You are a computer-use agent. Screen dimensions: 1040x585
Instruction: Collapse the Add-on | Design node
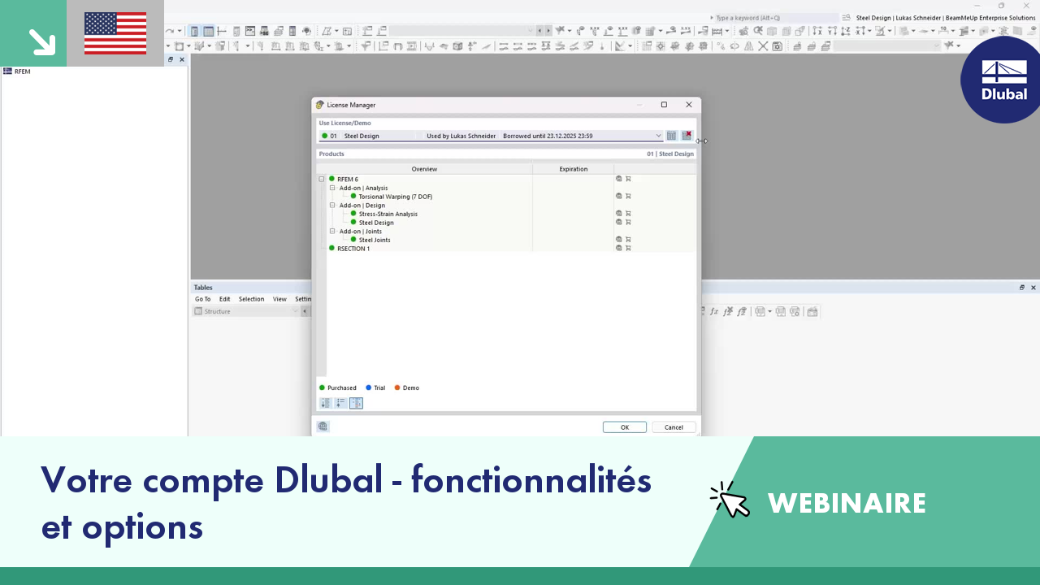(x=333, y=205)
